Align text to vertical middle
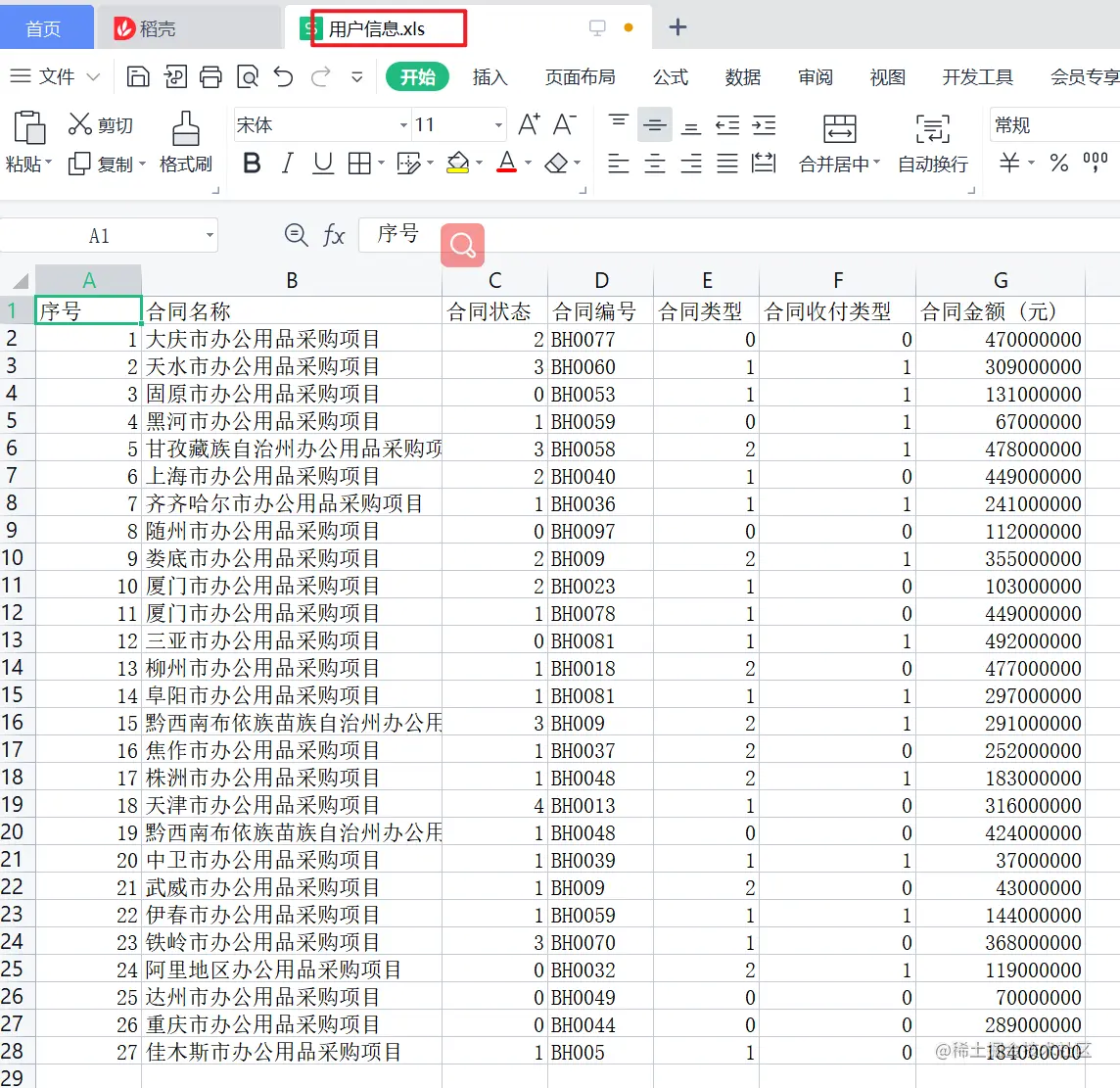 coord(654,125)
